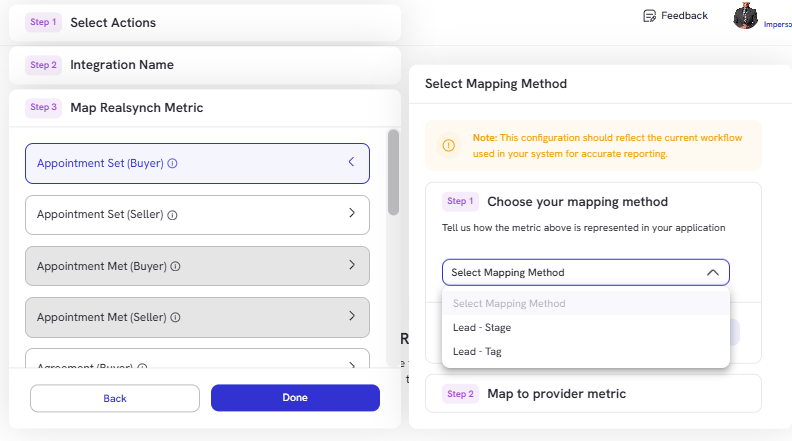Open Step 2 Integration Name section
The width and height of the screenshot is (792, 441).
coord(205,65)
